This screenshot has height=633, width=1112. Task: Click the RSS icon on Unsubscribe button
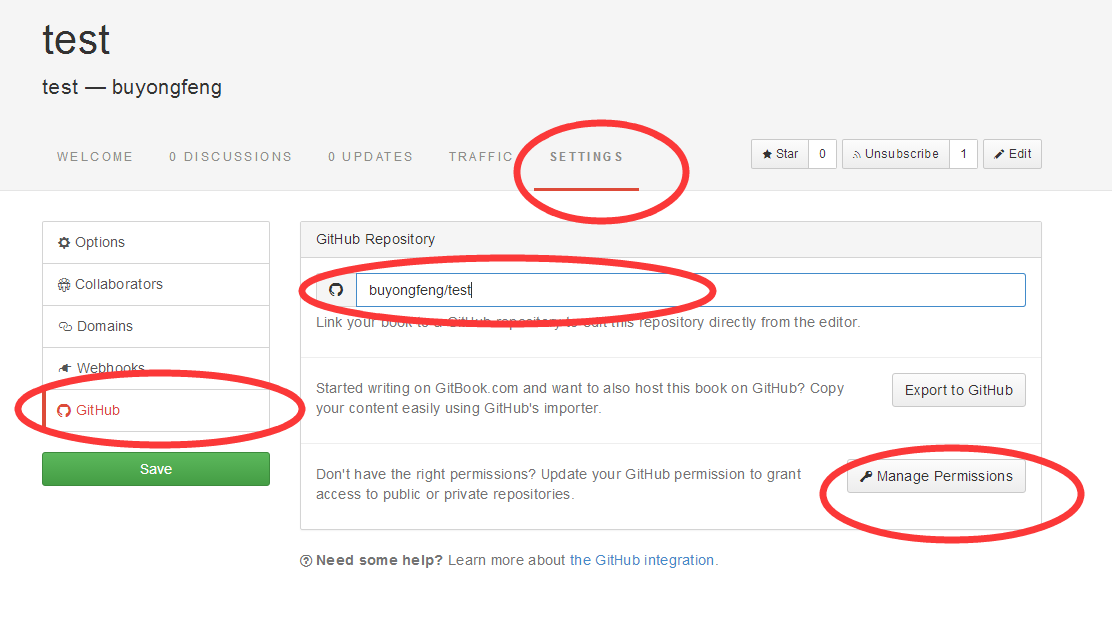(857, 154)
